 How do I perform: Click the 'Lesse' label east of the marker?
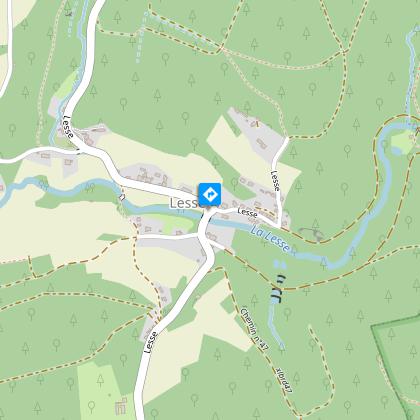click(x=248, y=212)
